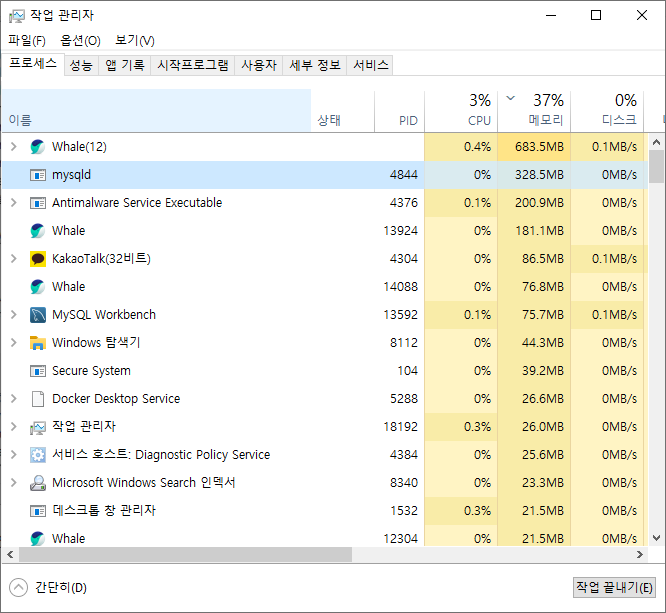Click the 작업 끝내기(E) button
Viewport: 666px width, 613px height.
click(x=614, y=588)
